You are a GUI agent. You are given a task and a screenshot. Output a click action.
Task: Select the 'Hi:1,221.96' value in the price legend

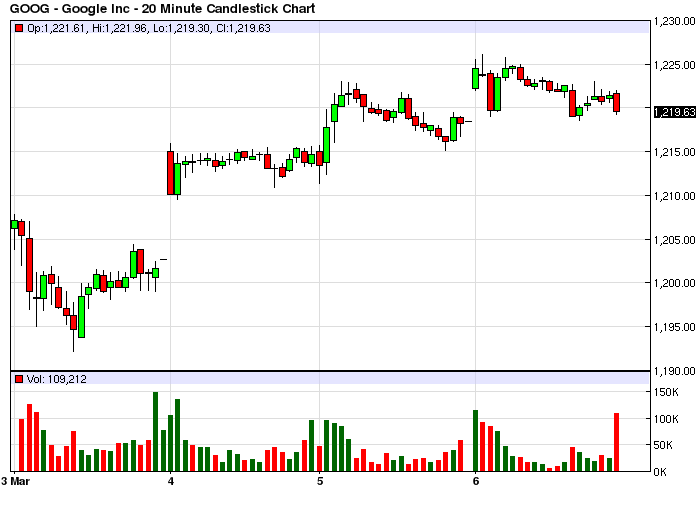[x=119, y=29]
